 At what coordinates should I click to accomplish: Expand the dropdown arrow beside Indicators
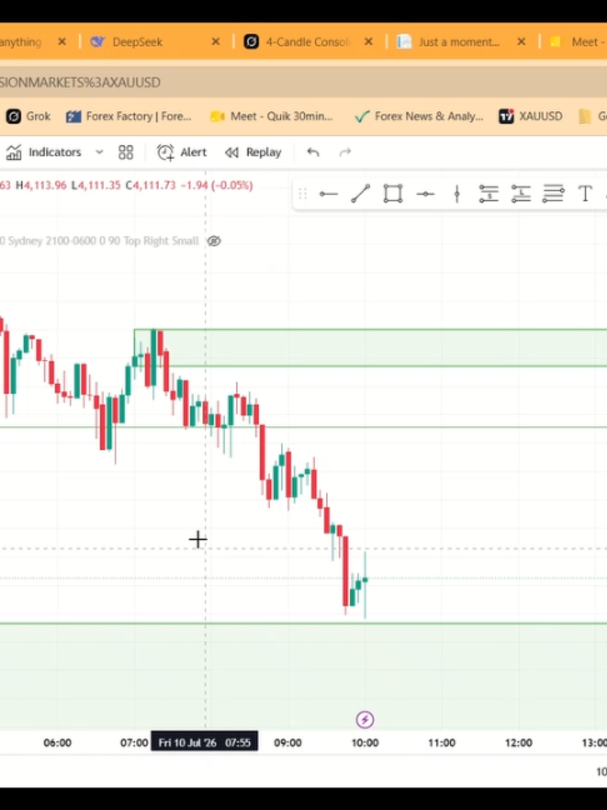[99, 152]
